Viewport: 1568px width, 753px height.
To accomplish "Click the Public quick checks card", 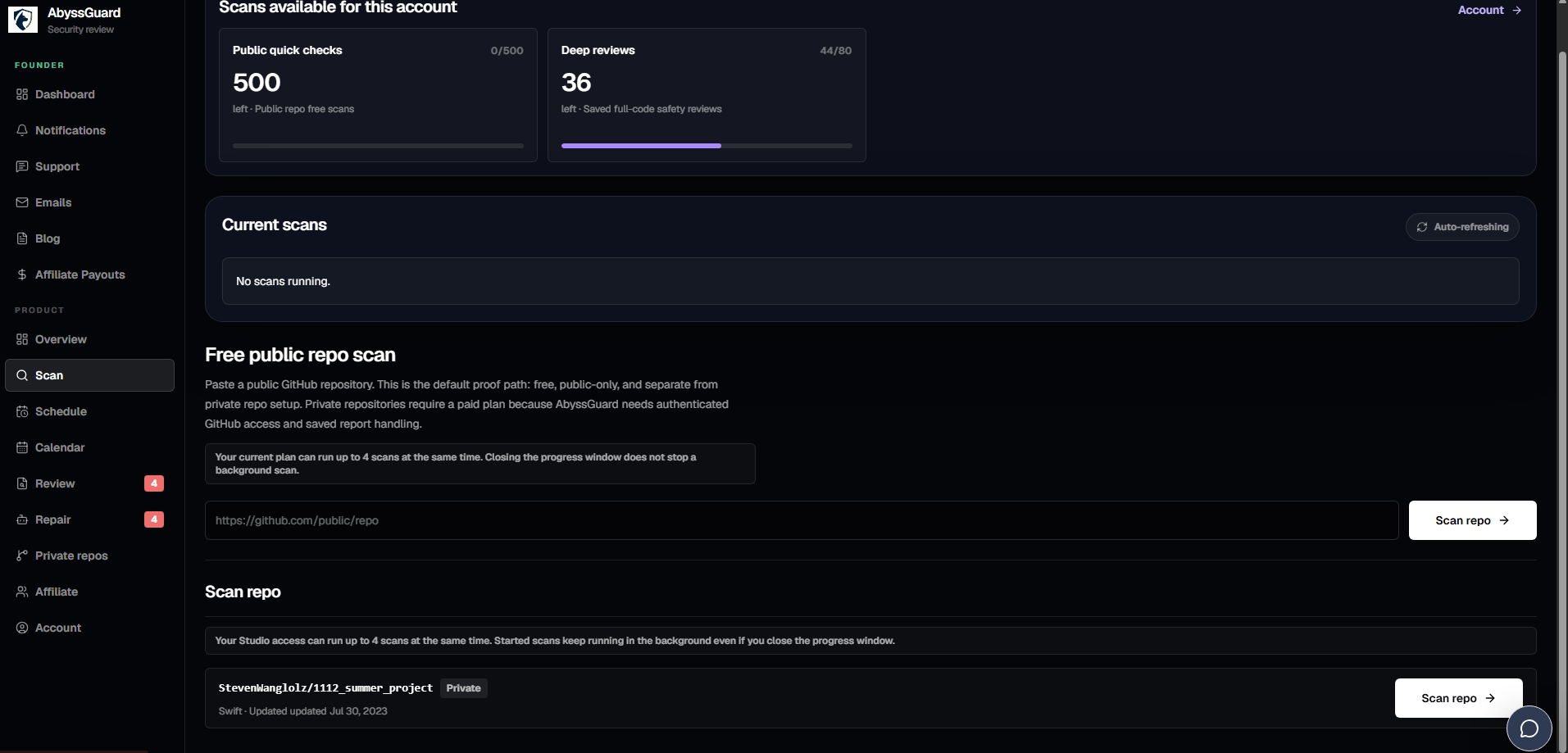I will (x=378, y=95).
